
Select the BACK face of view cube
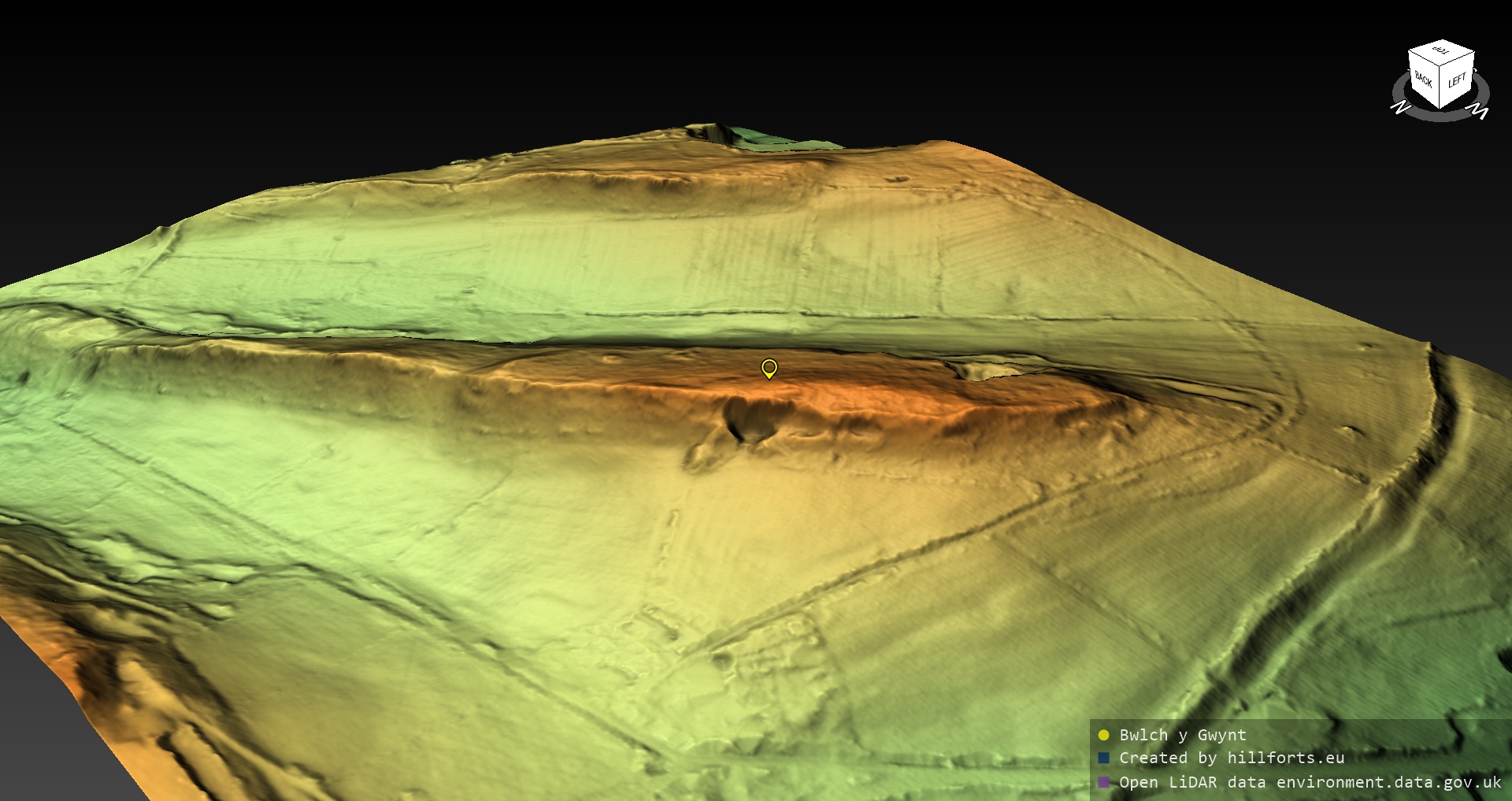click(1425, 80)
